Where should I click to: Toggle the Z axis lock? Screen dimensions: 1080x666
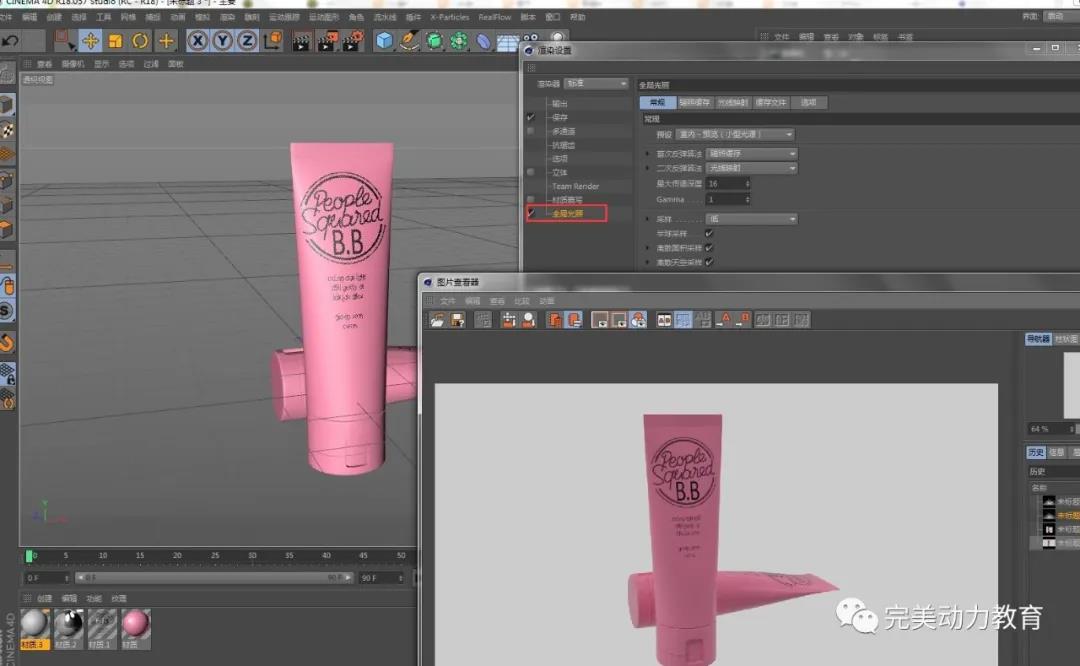pos(246,41)
